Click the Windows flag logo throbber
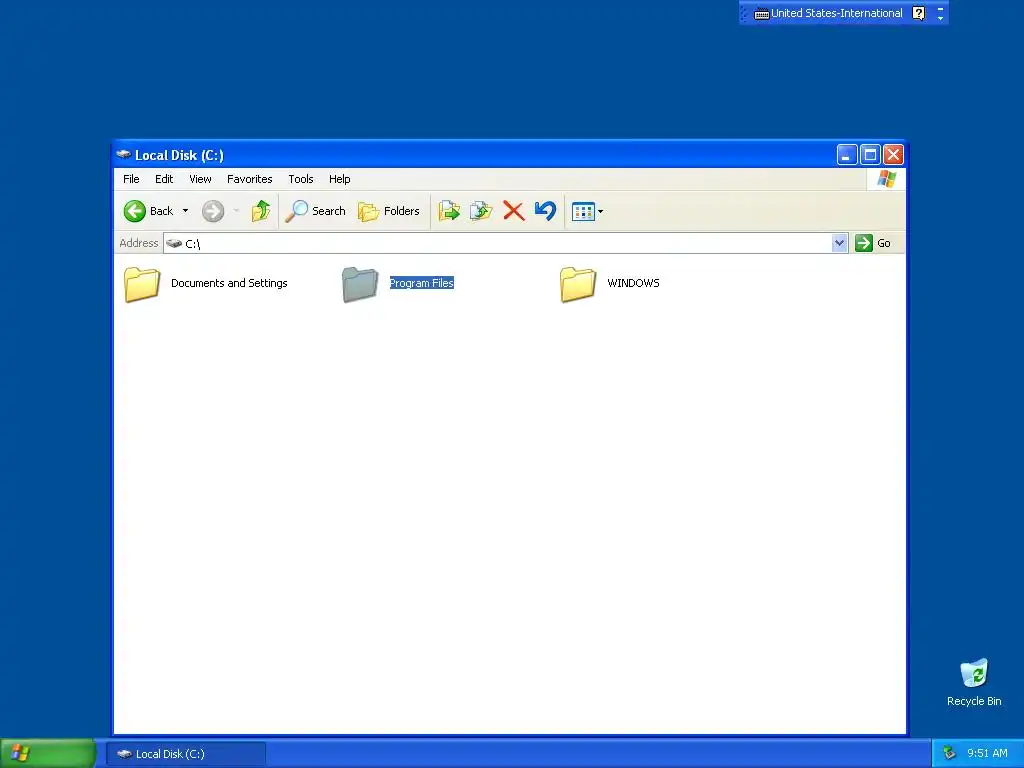 (x=887, y=179)
